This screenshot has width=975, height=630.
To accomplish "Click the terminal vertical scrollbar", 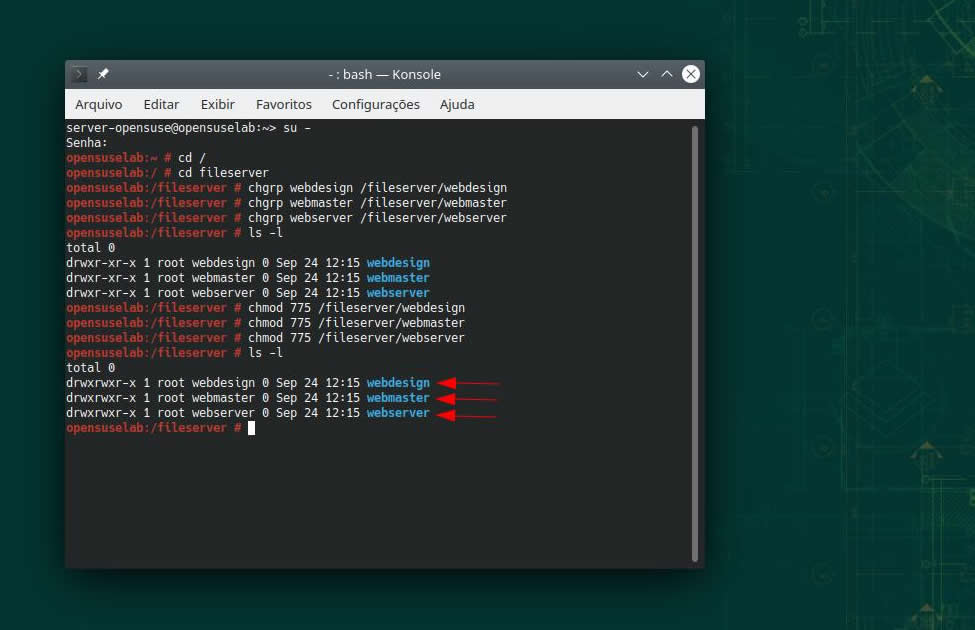I will 695,340.
